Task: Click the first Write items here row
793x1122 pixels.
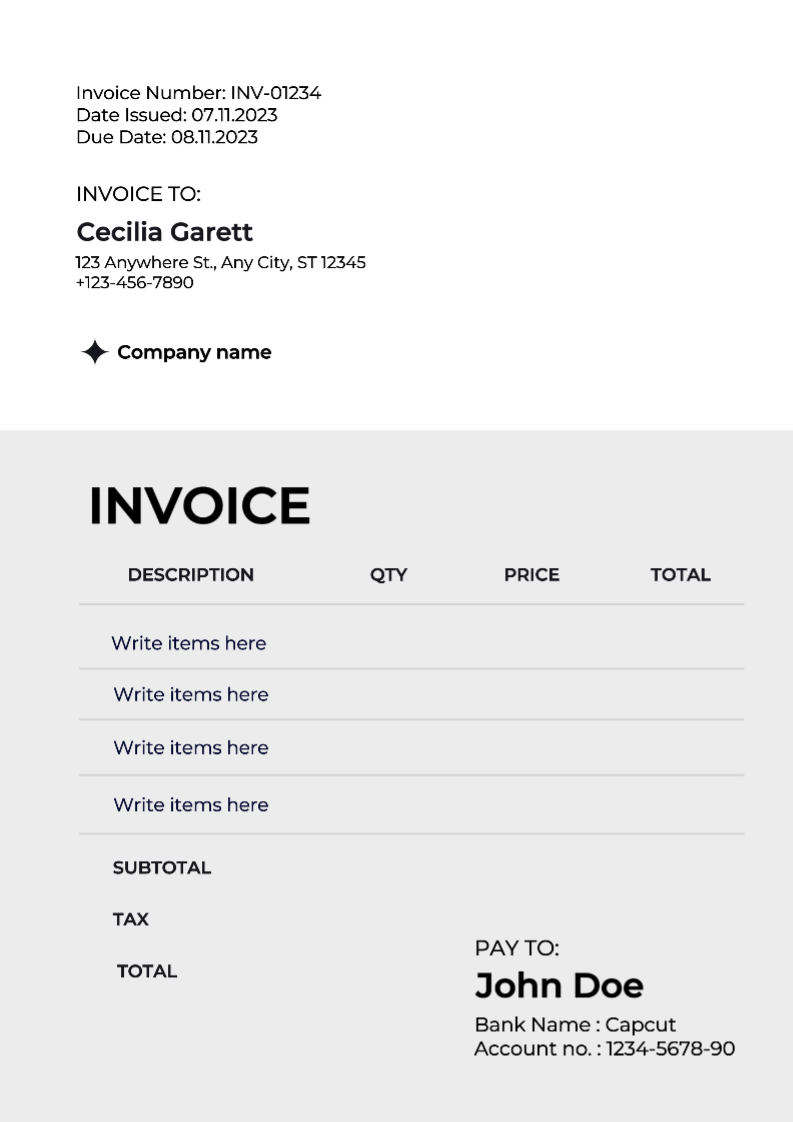Action: tap(188, 643)
